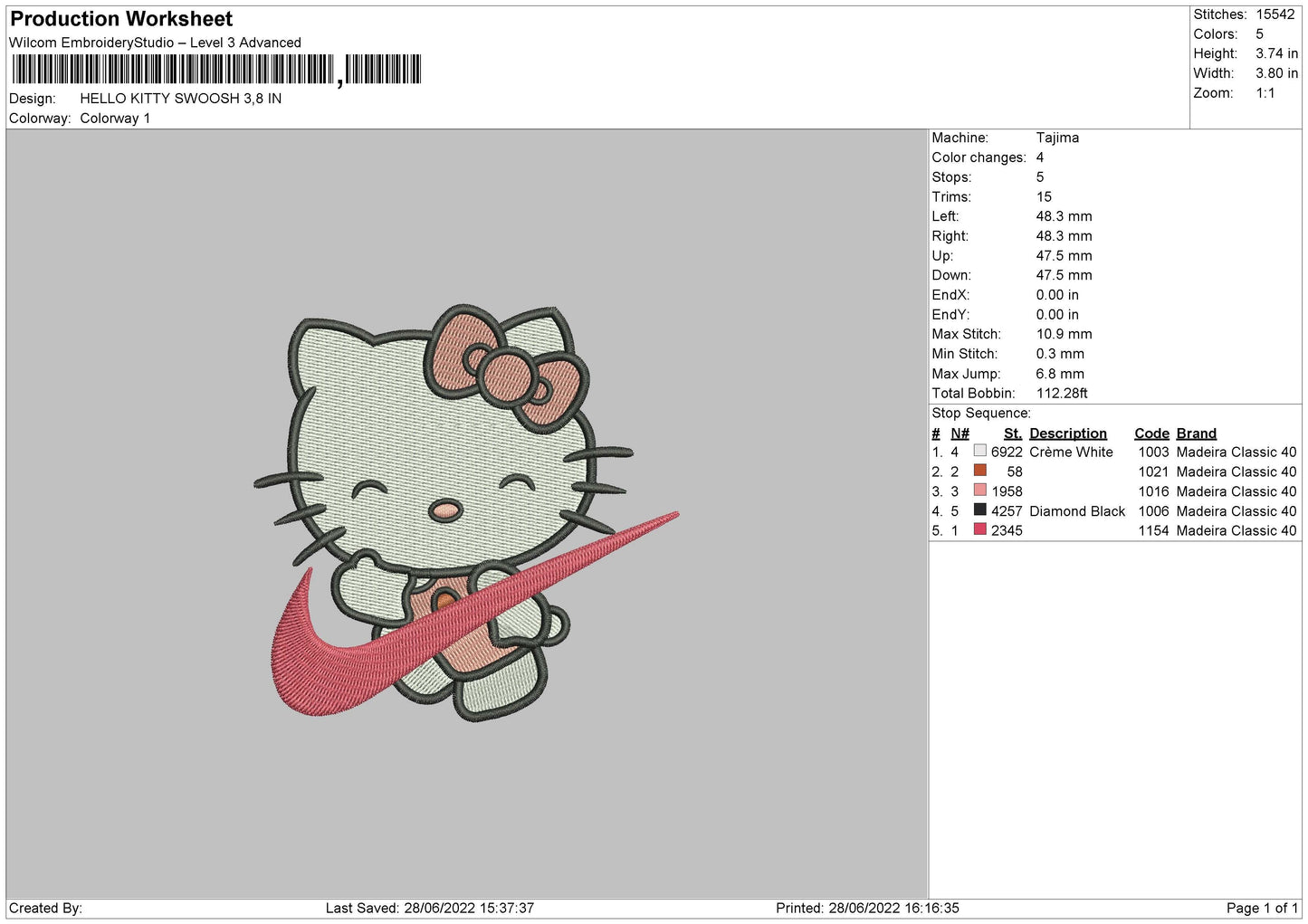Click the 'Diamond Black' description text
This screenshot has width=1308, height=924.
[1077, 511]
